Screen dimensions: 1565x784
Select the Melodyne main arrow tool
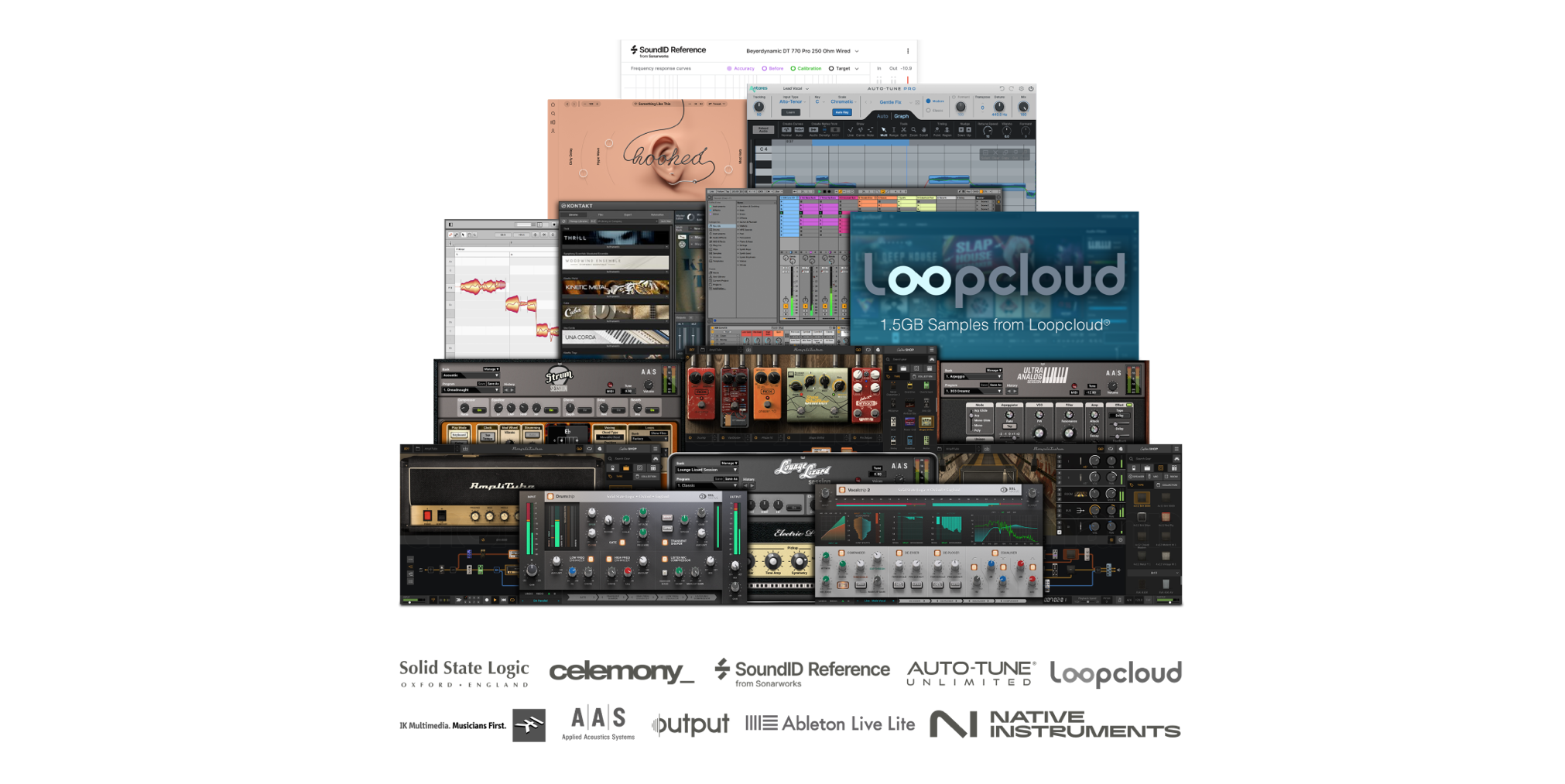[464, 235]
